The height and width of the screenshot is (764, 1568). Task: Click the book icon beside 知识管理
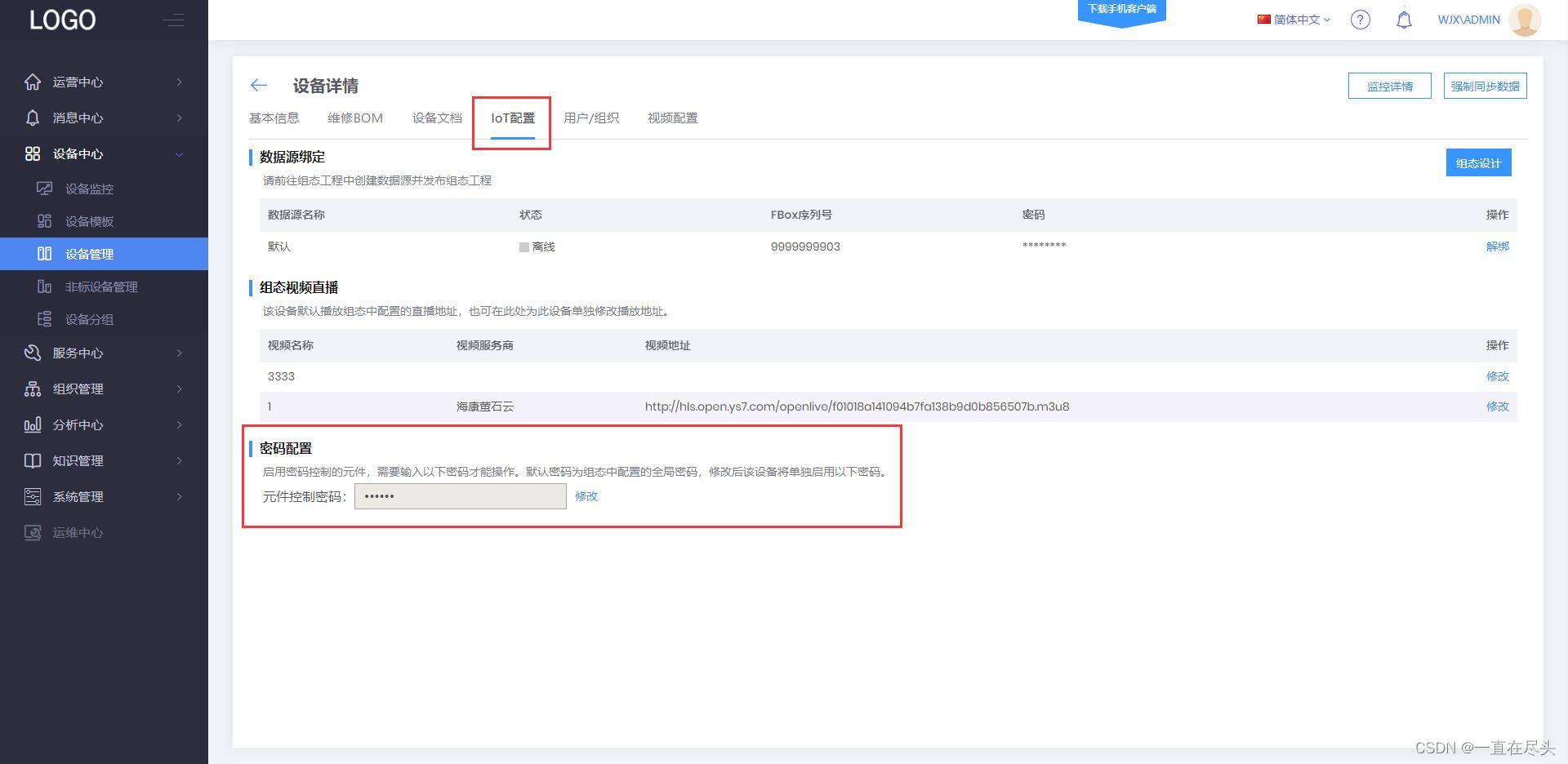click(33, 460)
